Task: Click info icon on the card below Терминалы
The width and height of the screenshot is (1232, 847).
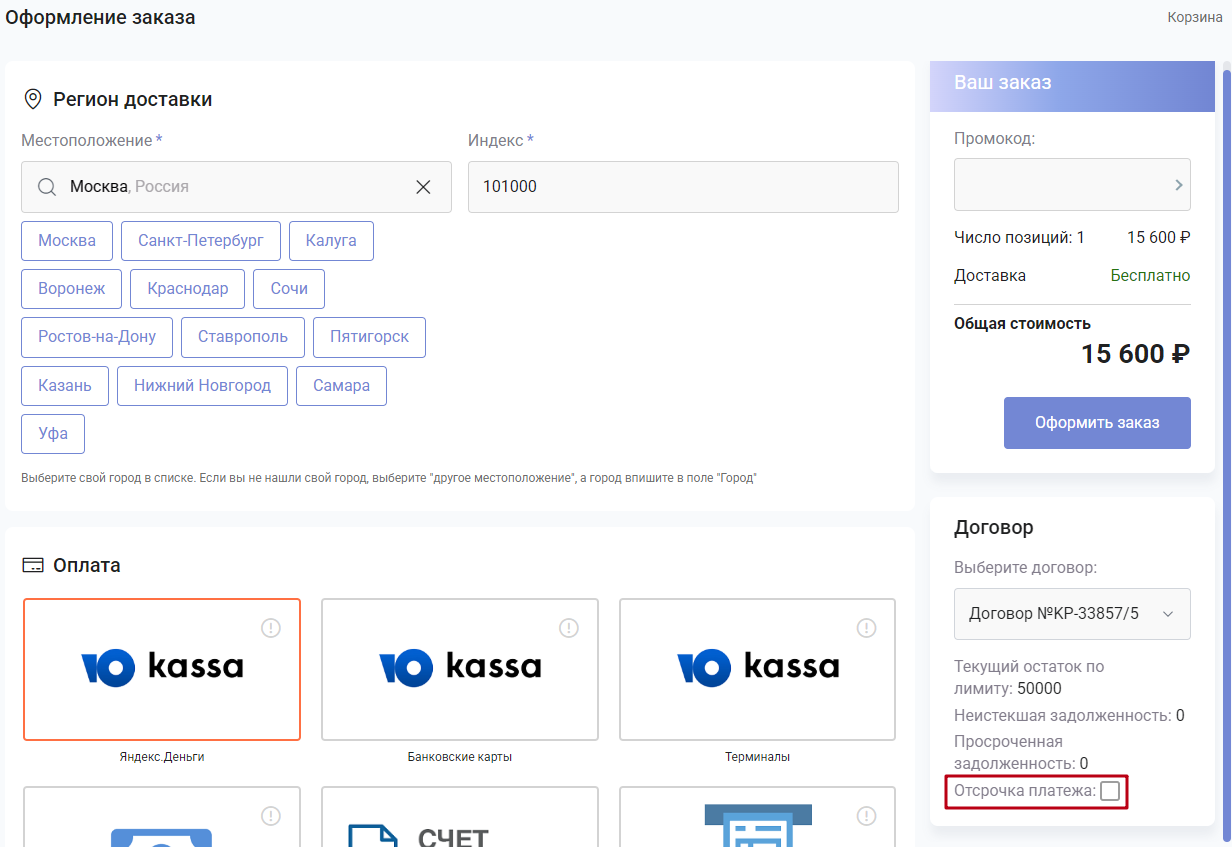Action: (x=866, y=816)
